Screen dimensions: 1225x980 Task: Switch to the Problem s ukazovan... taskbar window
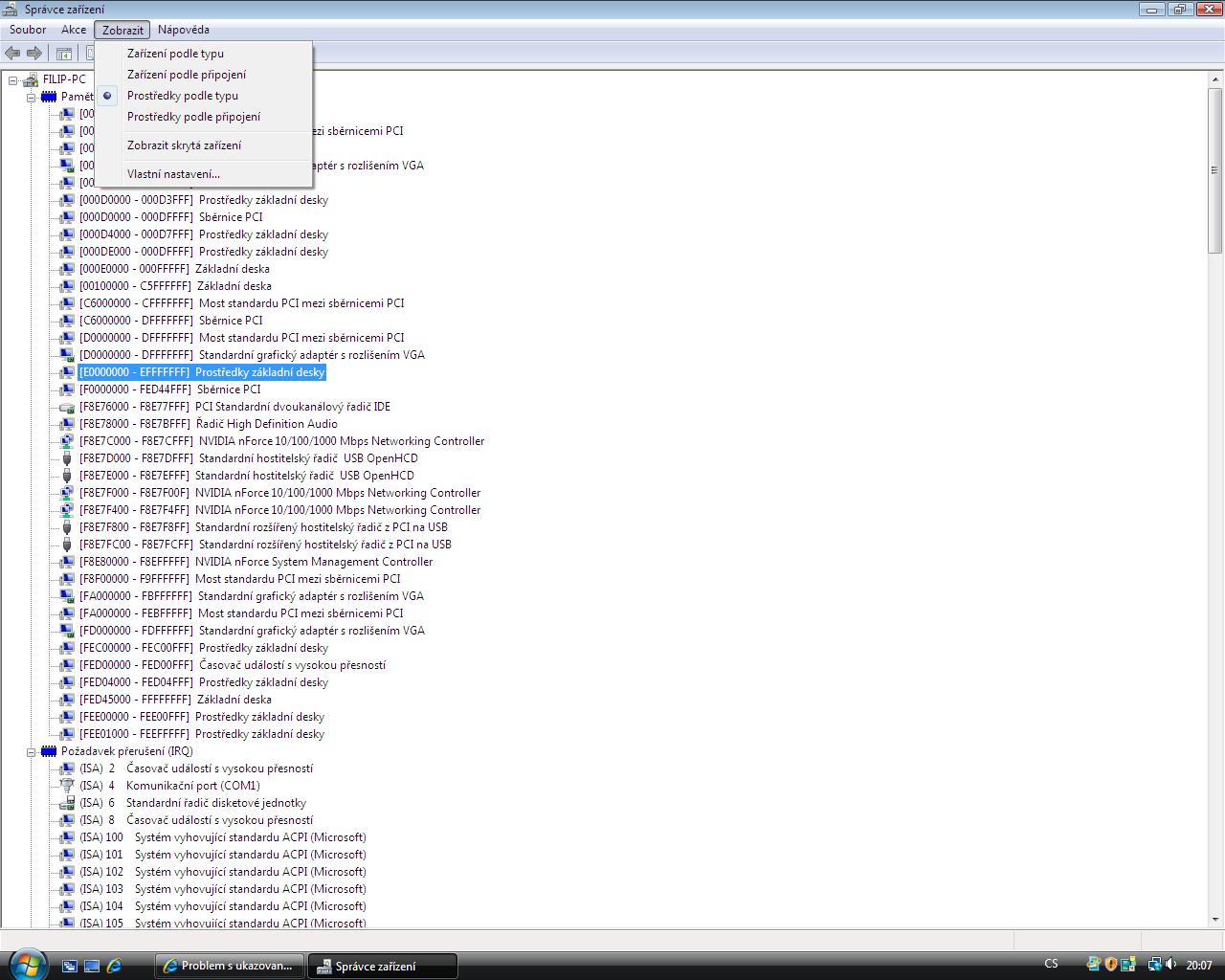[x=231, y=966]
